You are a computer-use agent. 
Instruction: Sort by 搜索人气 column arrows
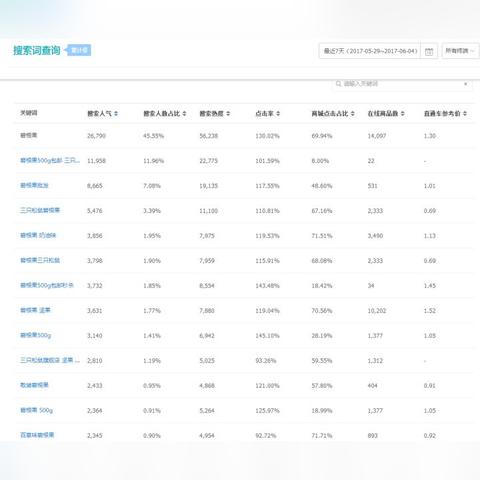tap(116, 114)
